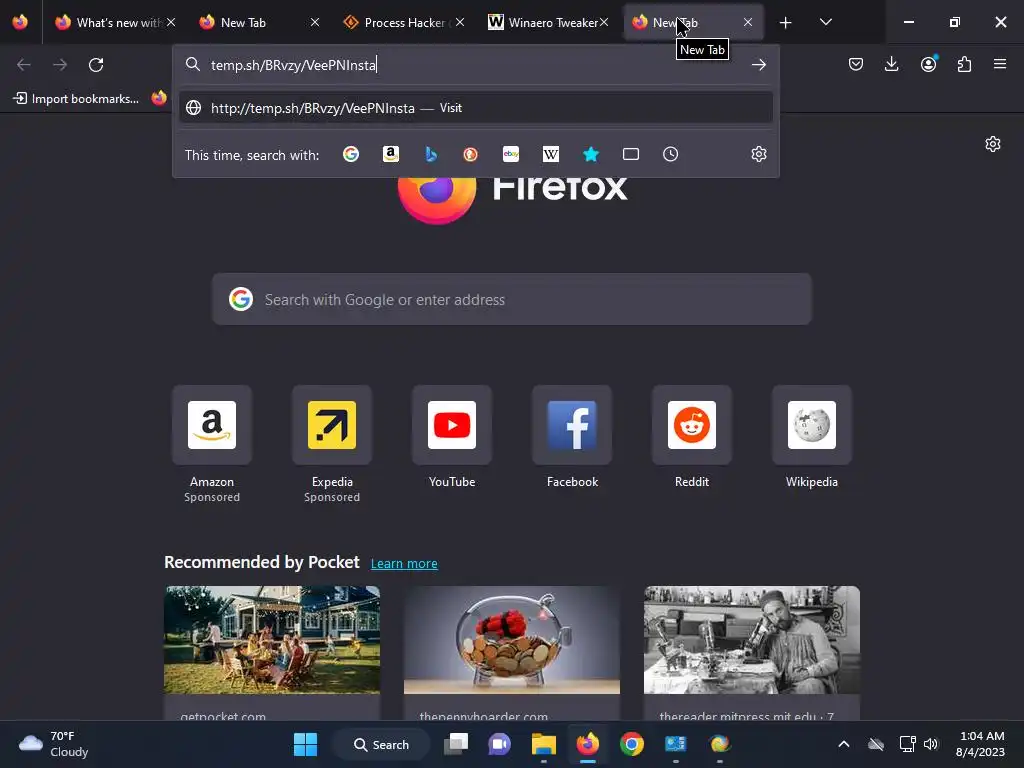Search this time with eBay icon
Screen dimensions: 1024x768
click(x=511, y=154)
